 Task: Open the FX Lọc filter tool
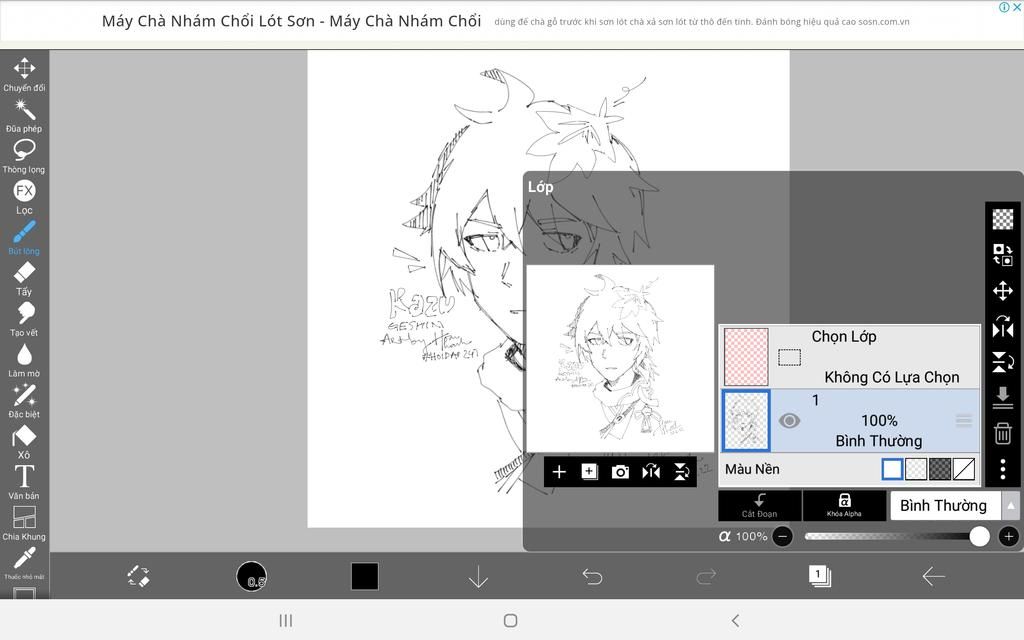[x=24, y=197]
